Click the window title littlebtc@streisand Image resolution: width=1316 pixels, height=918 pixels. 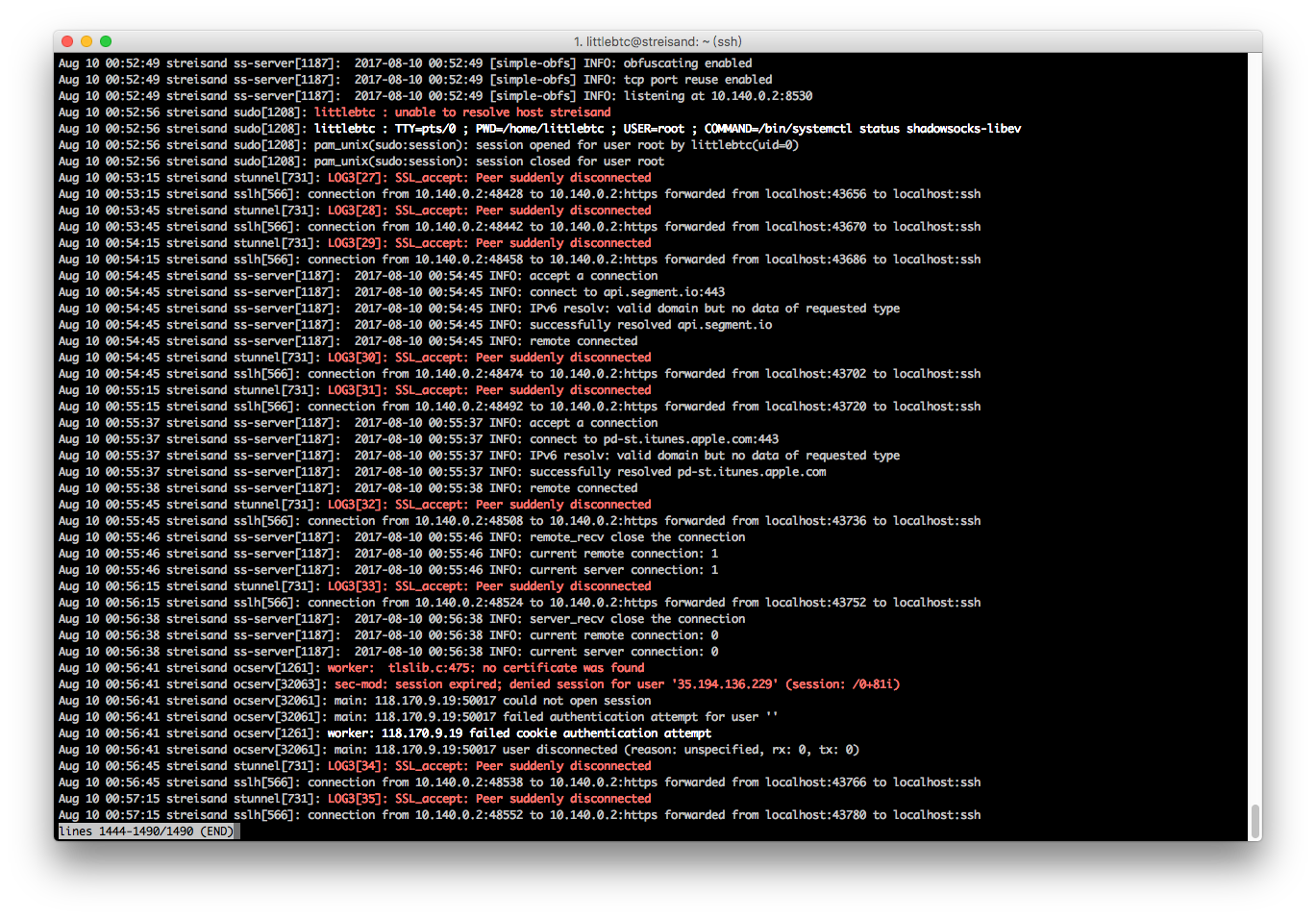tap(658, 41)
